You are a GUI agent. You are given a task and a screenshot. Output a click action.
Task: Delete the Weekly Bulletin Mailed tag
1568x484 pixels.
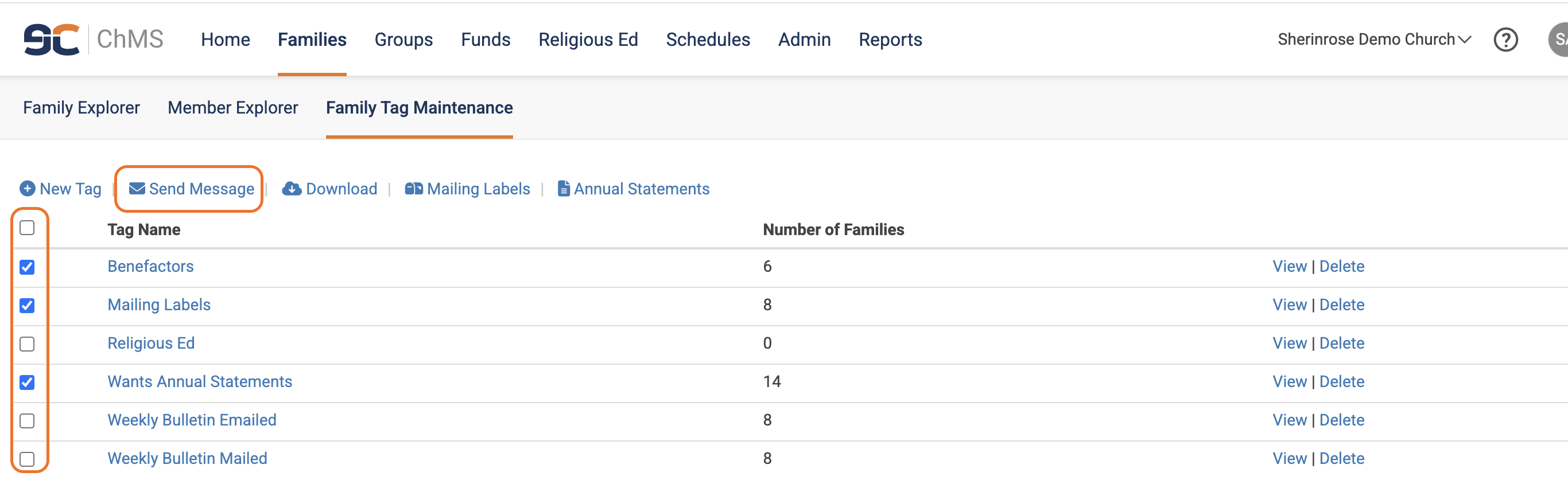click(1341, 458)
